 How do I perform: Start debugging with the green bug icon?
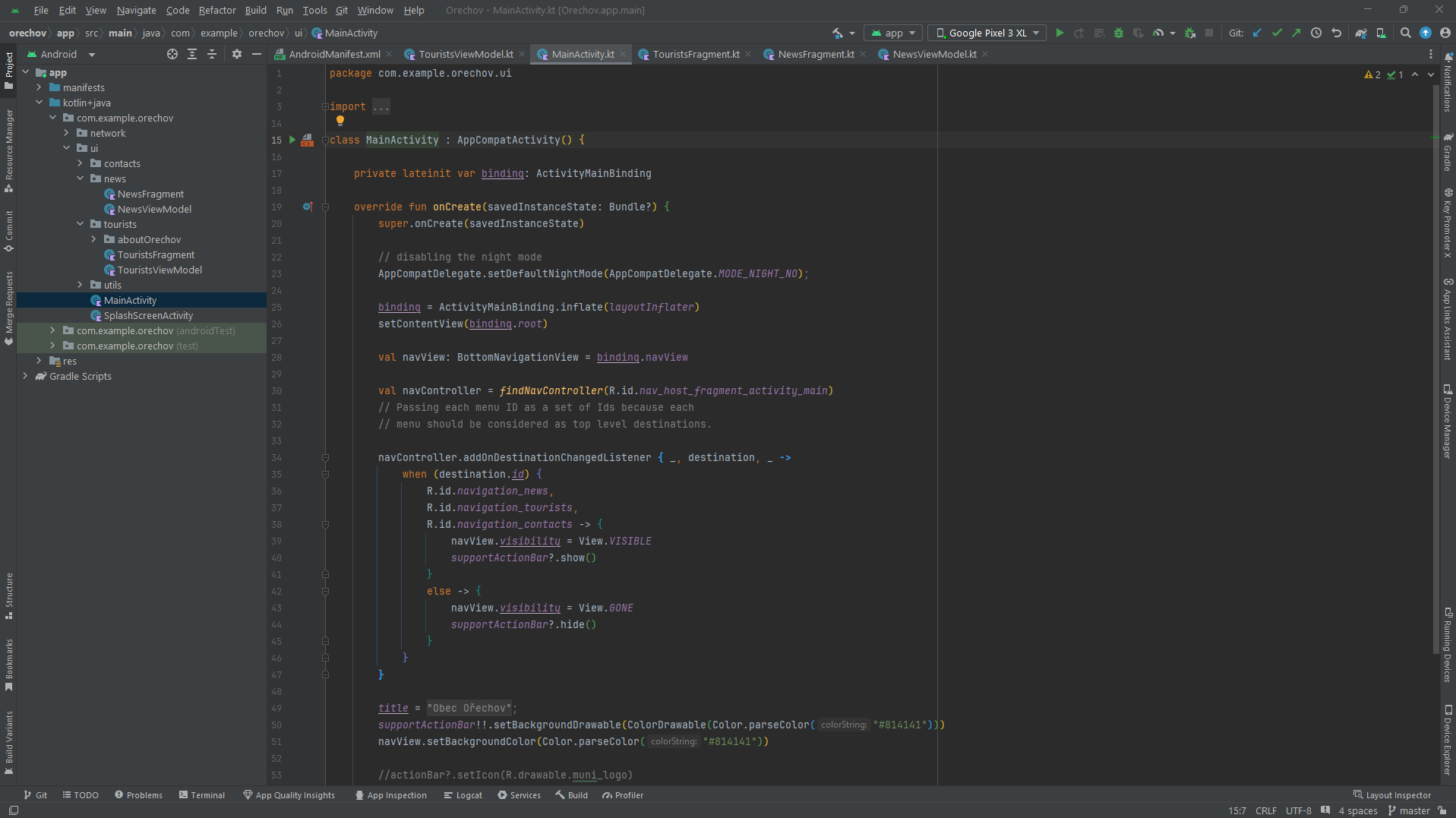tap(1118, 33)
